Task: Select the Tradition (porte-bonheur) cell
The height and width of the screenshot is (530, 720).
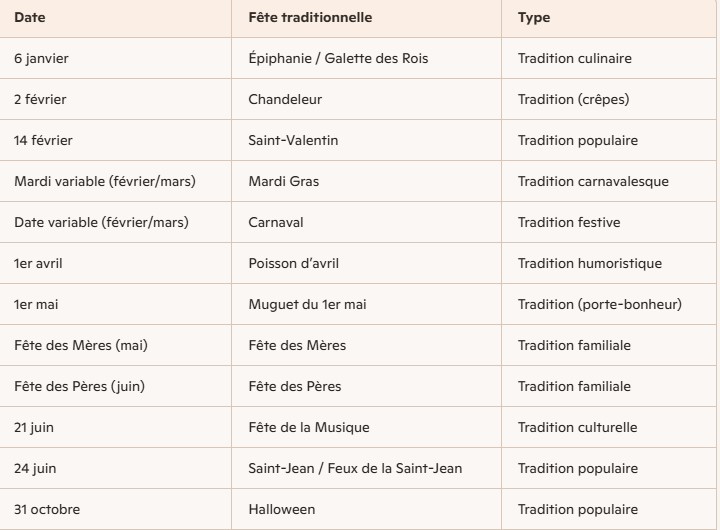Action: click(599, 305)
